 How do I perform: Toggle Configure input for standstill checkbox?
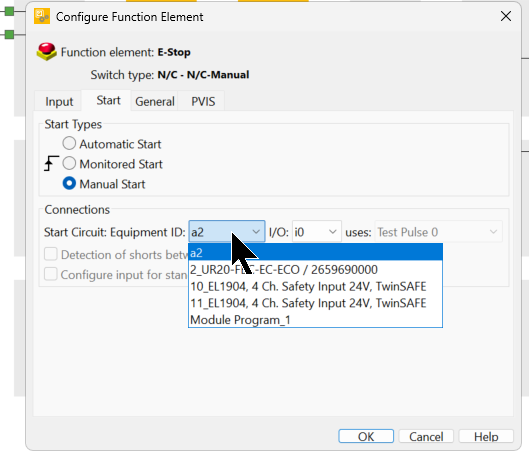(x=51, y=274)
